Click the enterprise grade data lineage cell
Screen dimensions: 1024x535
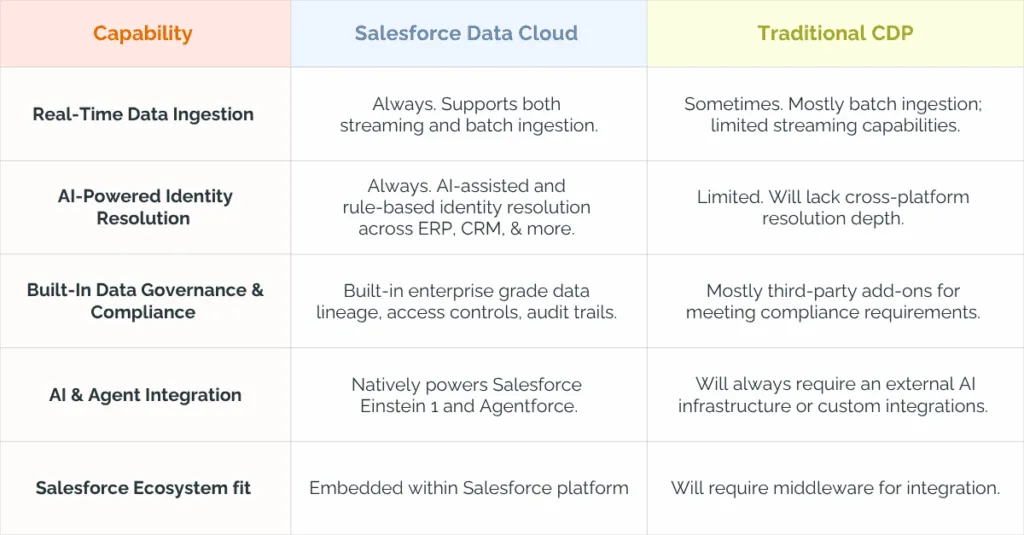(x=466, y=301)
